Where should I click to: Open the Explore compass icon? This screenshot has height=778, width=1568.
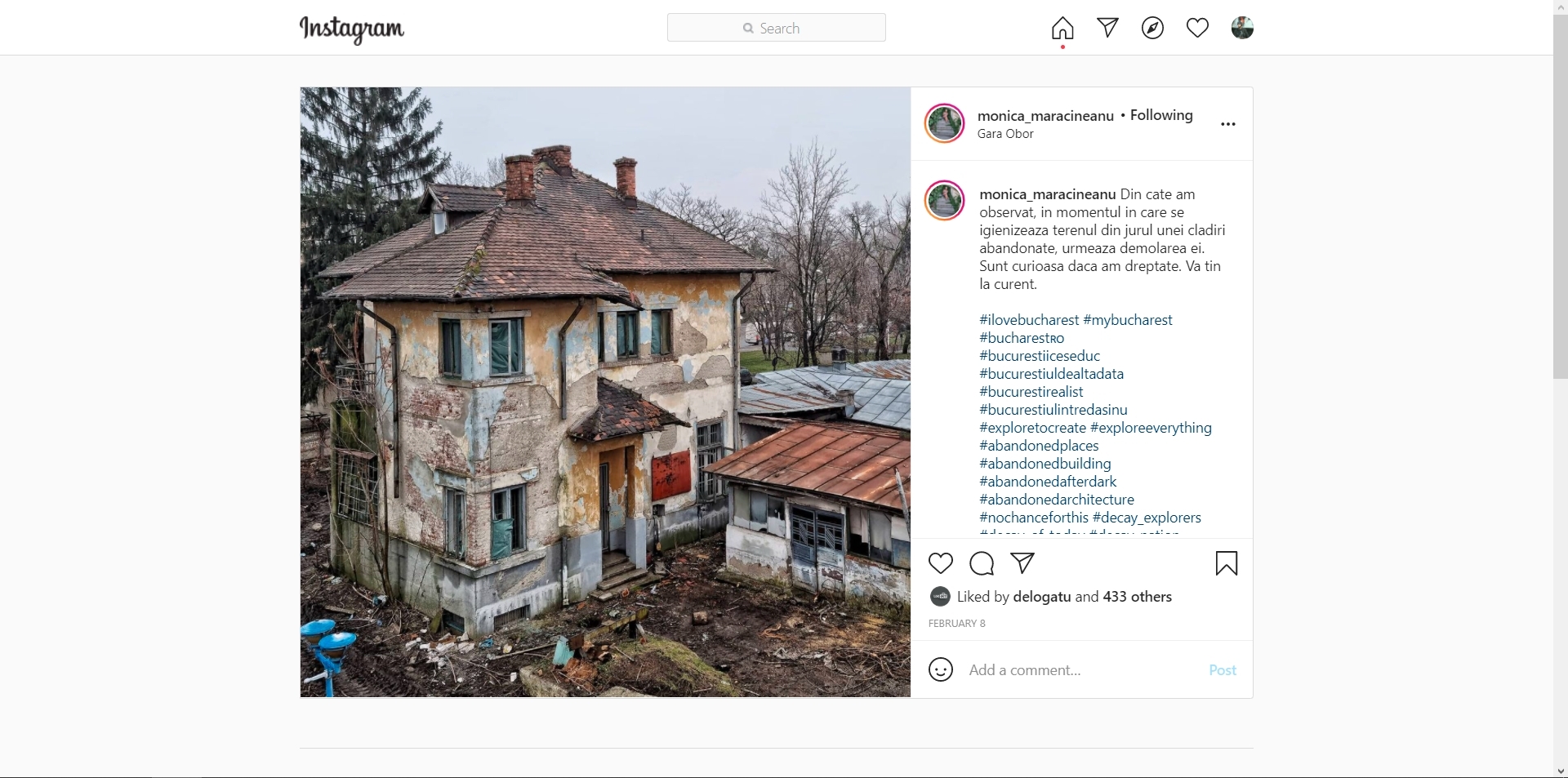[x=1152, y=28]
